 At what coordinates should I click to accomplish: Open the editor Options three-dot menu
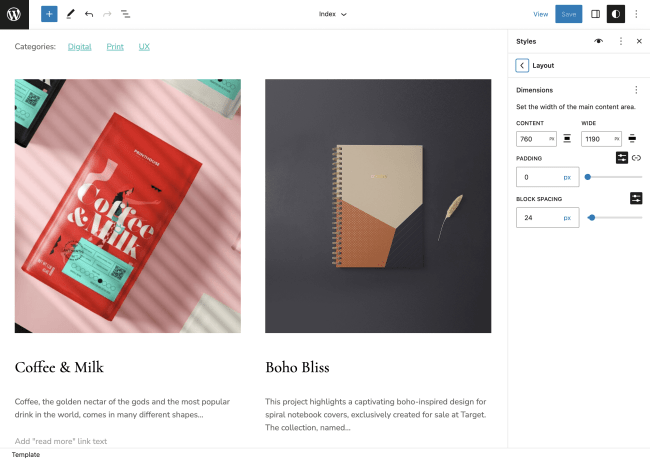(636, 14)
